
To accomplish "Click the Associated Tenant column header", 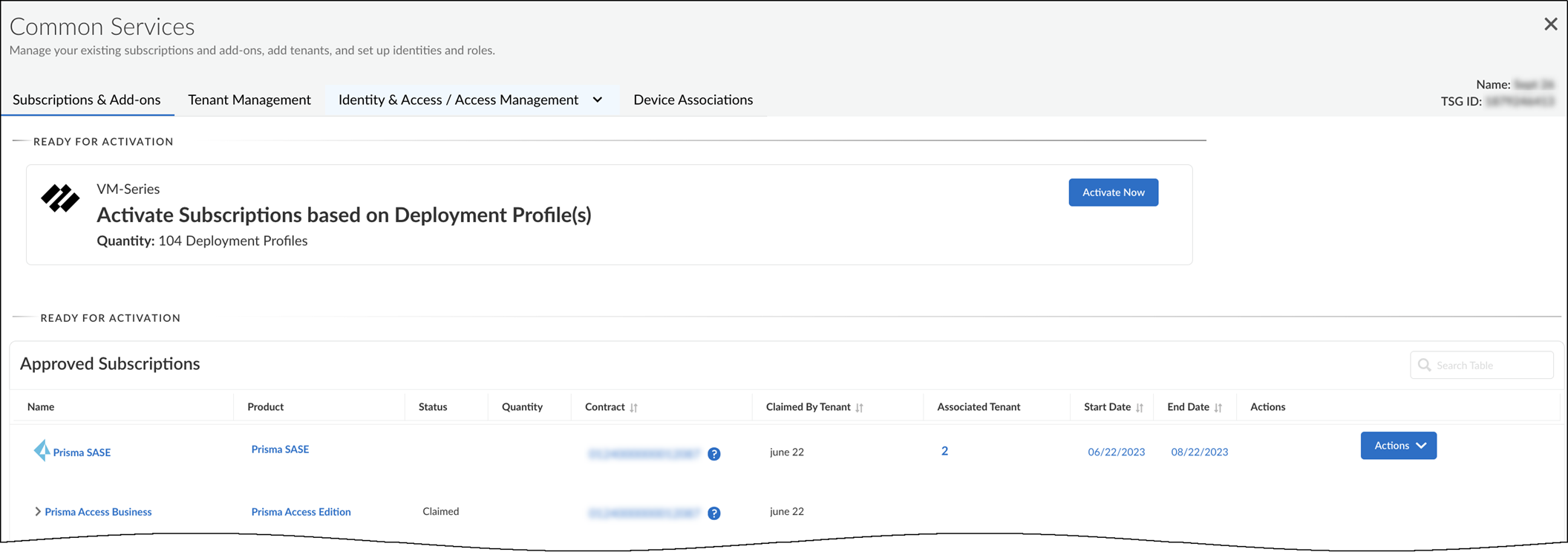I will pos(979,406).
